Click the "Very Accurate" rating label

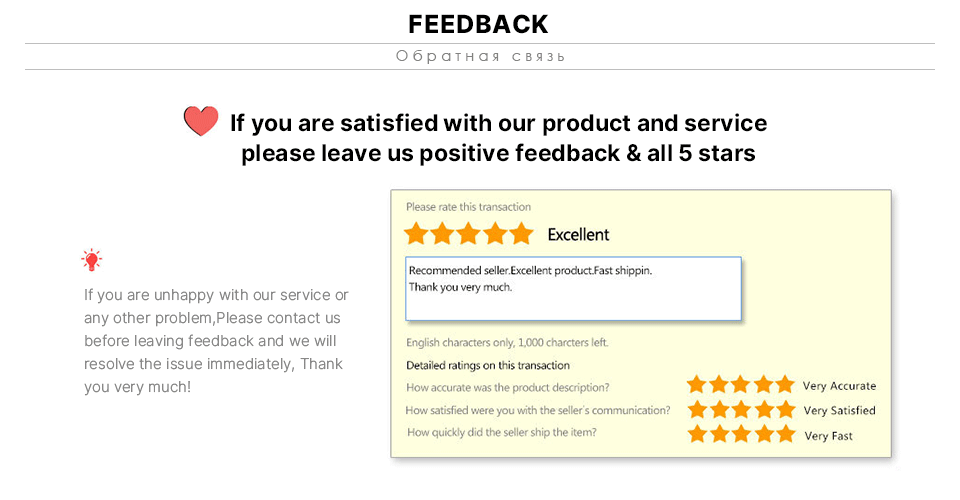pyautogui.click(x=839, y=386)
